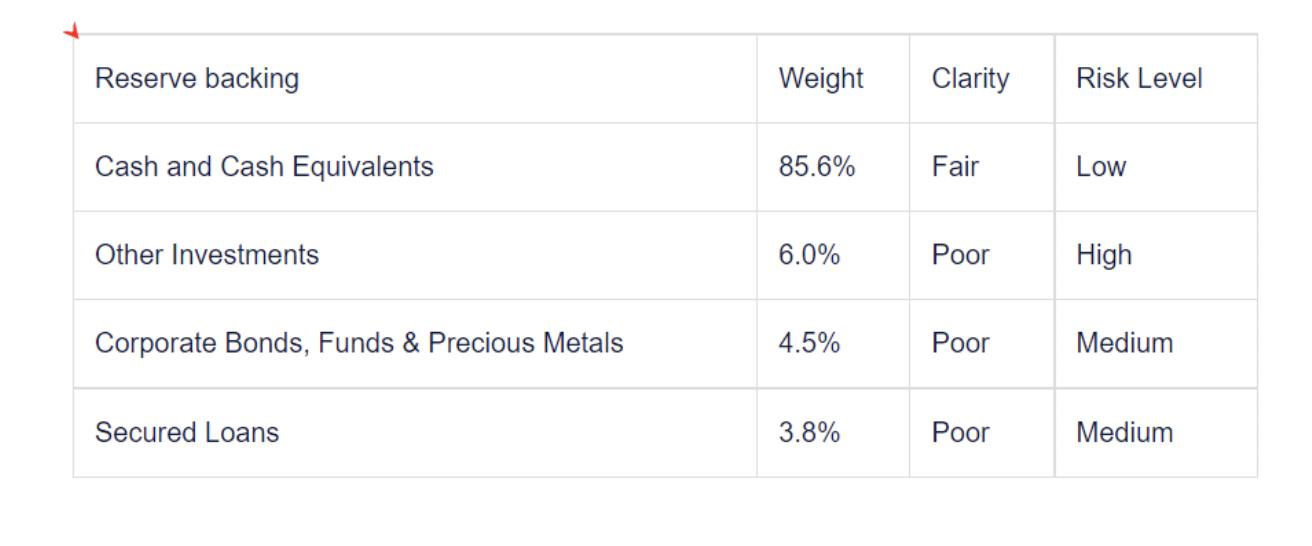Screen dimensions: 1312x546
Task: Click Poor clarity in Other Investments row
Action: click(x=960, y=255)
